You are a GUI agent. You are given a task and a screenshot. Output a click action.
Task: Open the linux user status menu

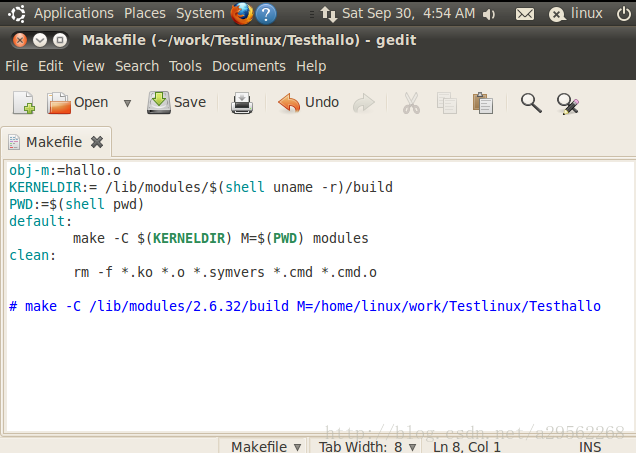coord(576,14)
